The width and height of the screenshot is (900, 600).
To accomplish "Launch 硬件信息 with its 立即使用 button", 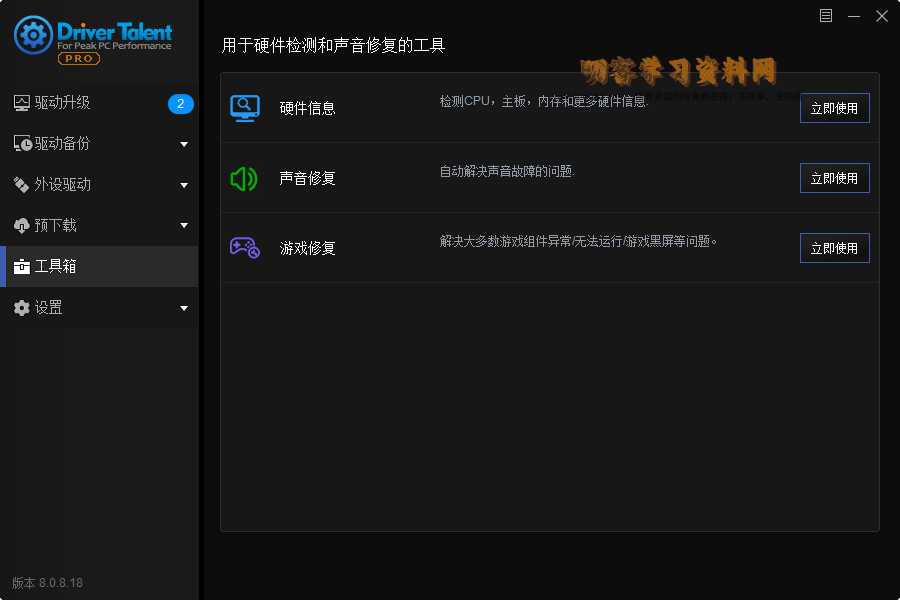I will click(x=834, y=108).
